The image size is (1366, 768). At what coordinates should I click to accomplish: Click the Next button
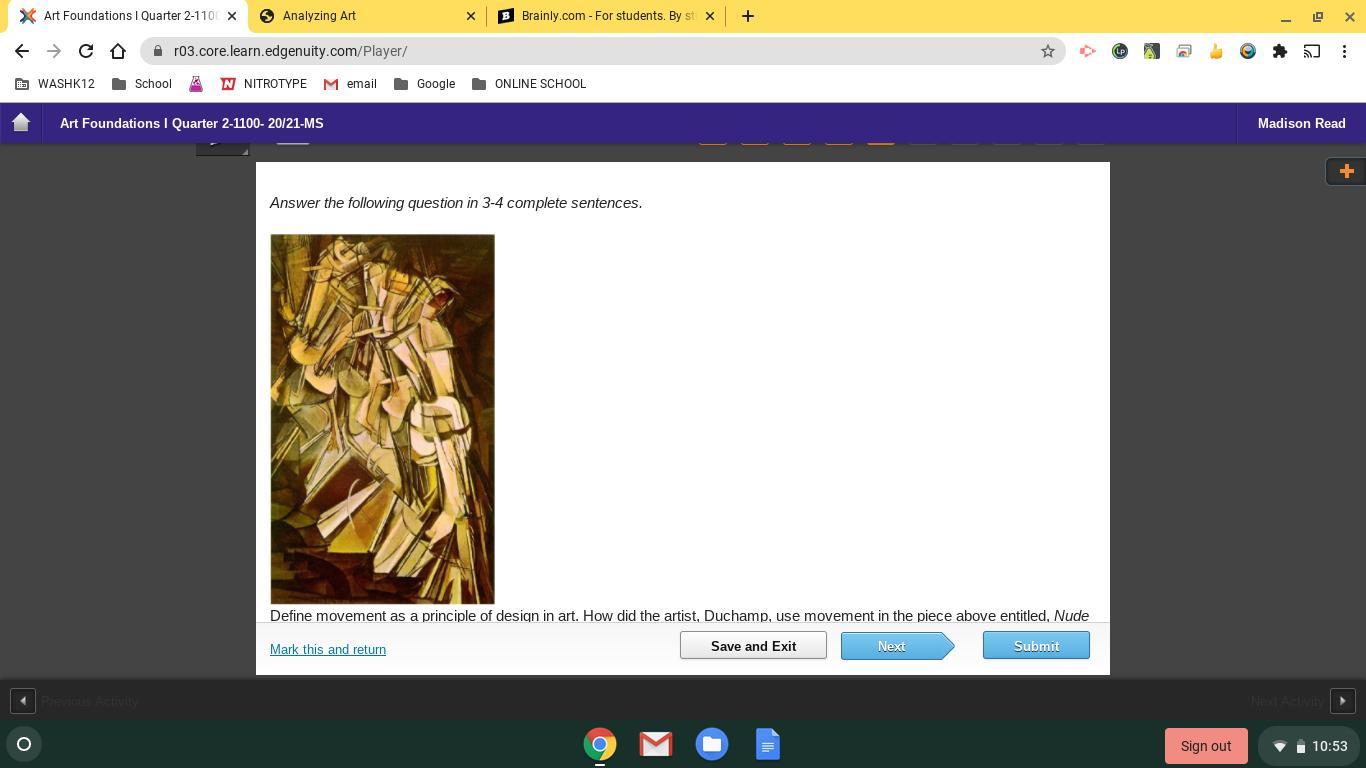(897, 646)
